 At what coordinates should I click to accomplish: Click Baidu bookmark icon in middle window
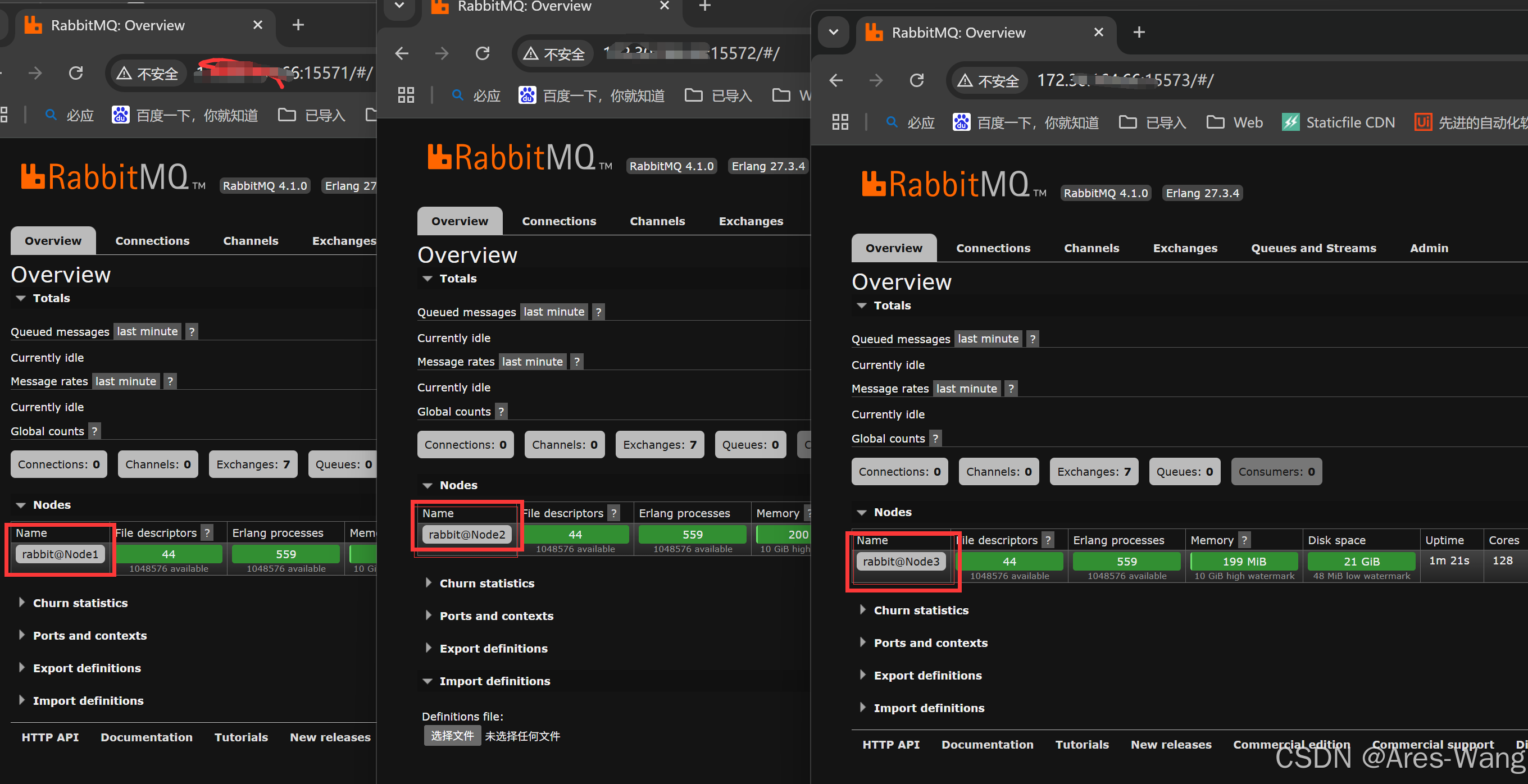coord(527,95)
